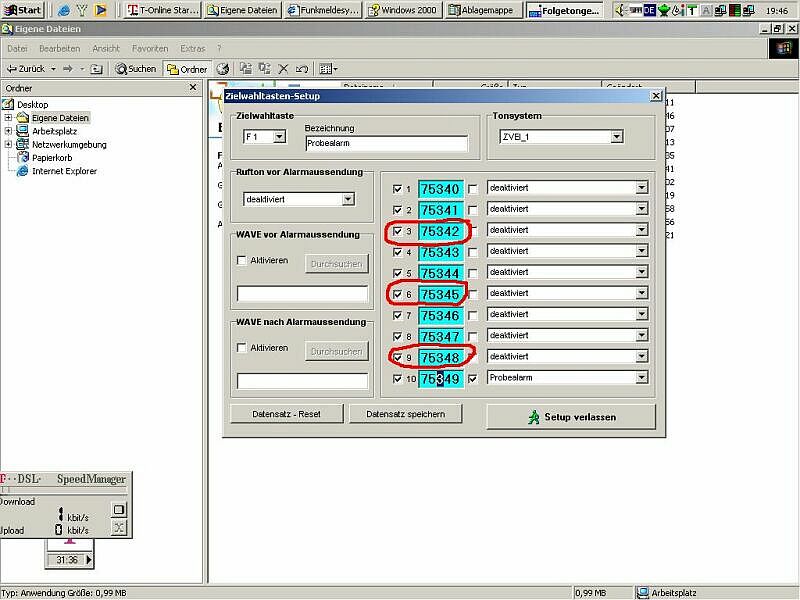Close the Ordner side pane
Image resolution: width=800 pixels, height=600 pixels.
[x=193, y=88]
